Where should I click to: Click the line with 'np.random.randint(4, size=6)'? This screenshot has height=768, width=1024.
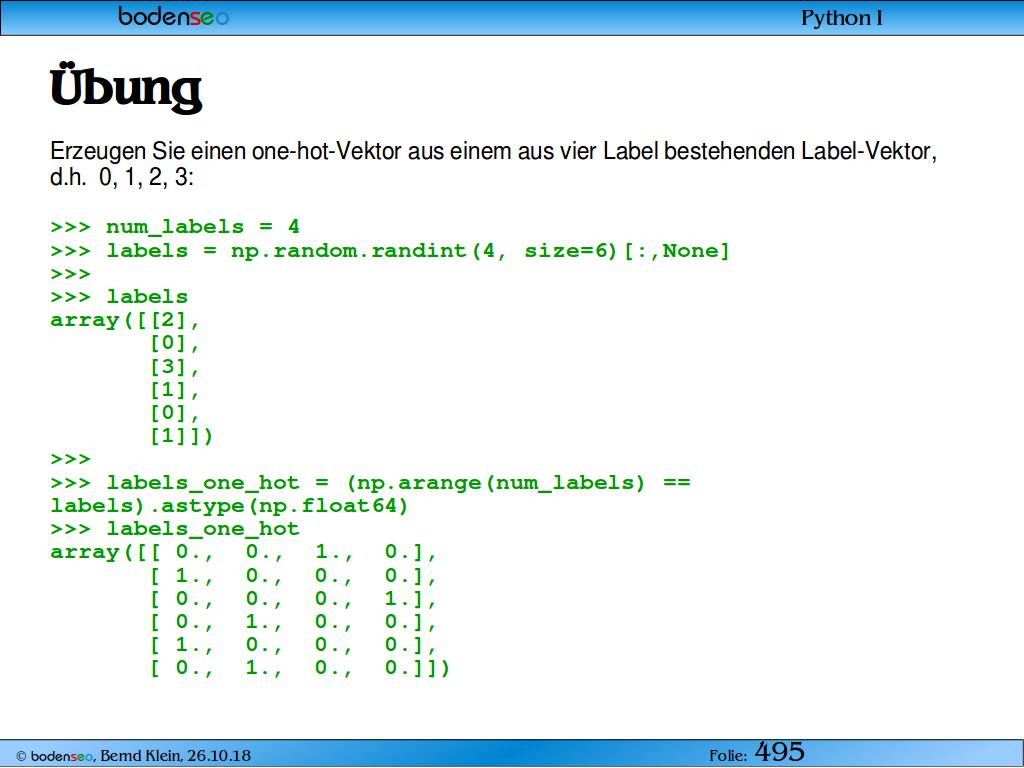(x=390, y=251)
